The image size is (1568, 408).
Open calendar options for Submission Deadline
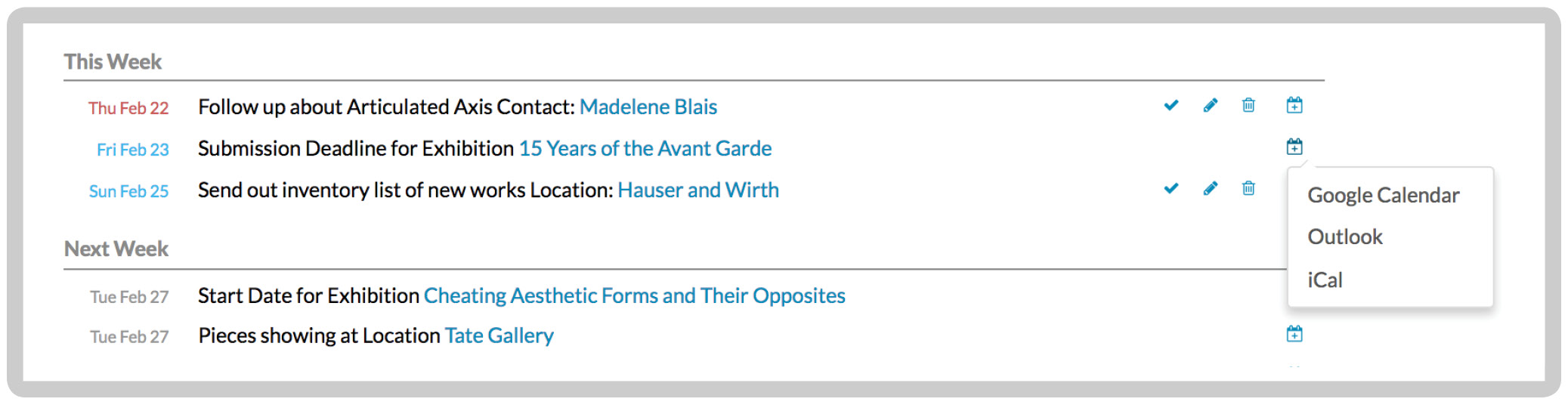pyautogui.click(x=1294, y=147)
